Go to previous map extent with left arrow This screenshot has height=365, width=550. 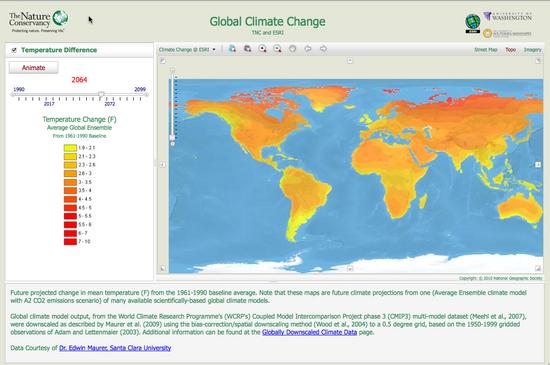(x=308, y=49)
